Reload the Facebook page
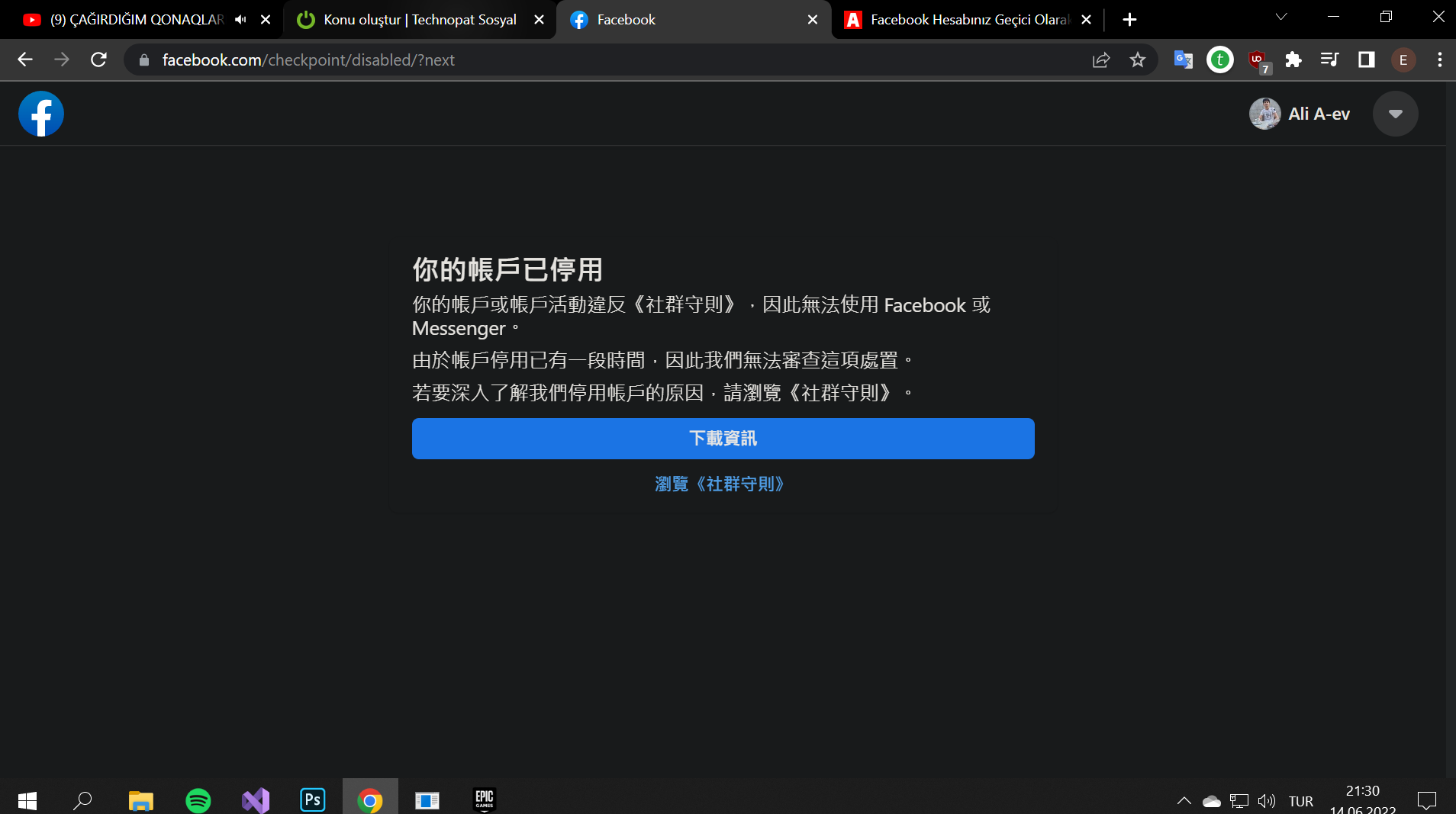This screenshot has width=1456, height=814. [x=98, y=60]
